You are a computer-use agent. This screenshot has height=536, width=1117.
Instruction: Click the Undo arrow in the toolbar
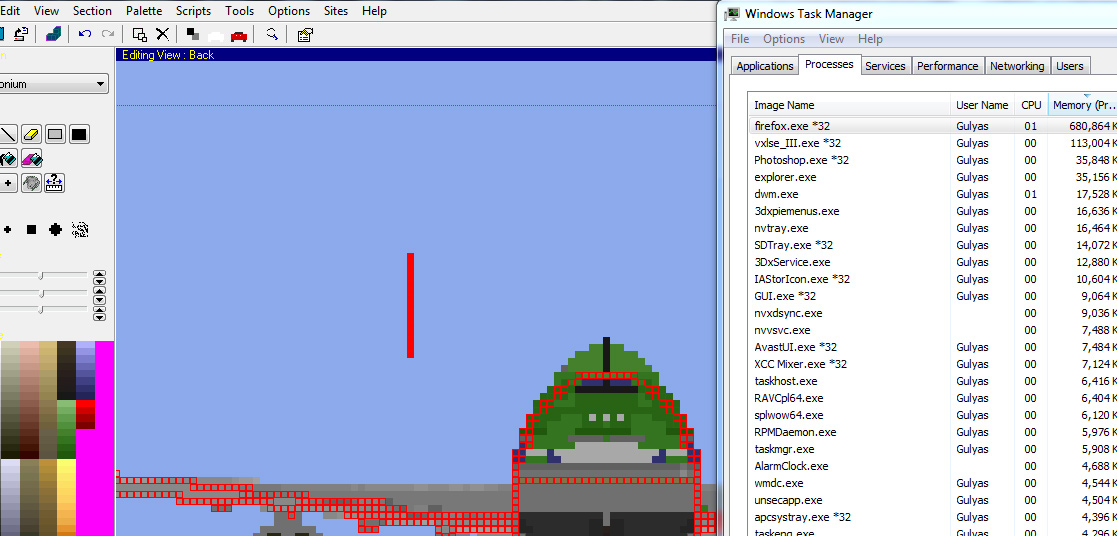[85, 34]
